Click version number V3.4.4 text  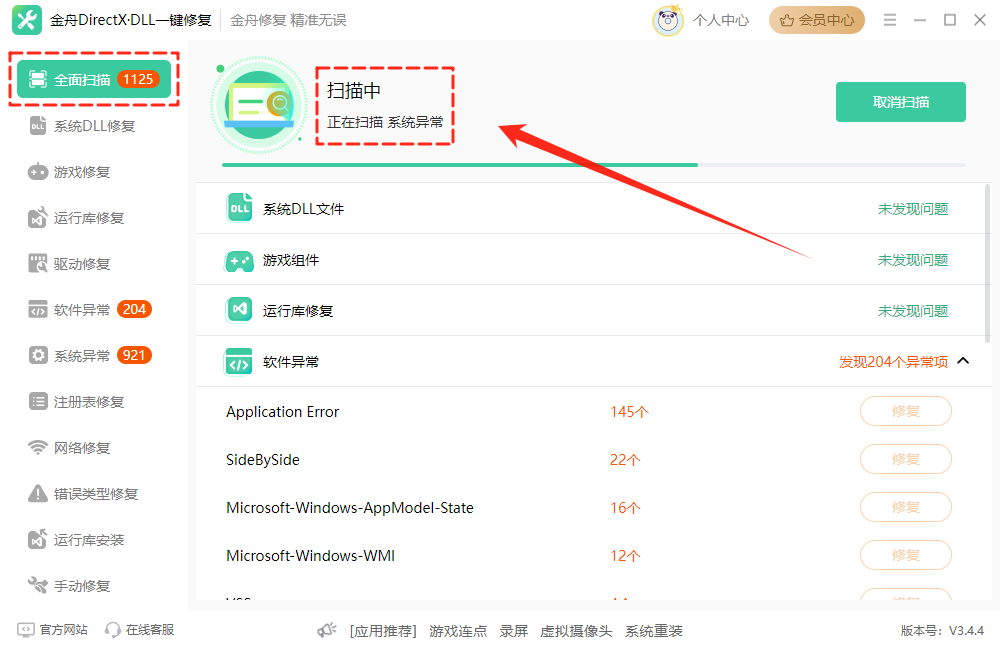tap(966, 630)
